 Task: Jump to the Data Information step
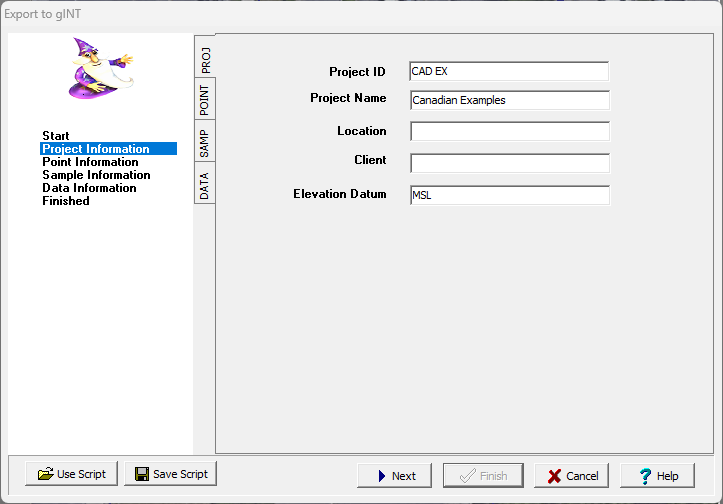(89, 188)
